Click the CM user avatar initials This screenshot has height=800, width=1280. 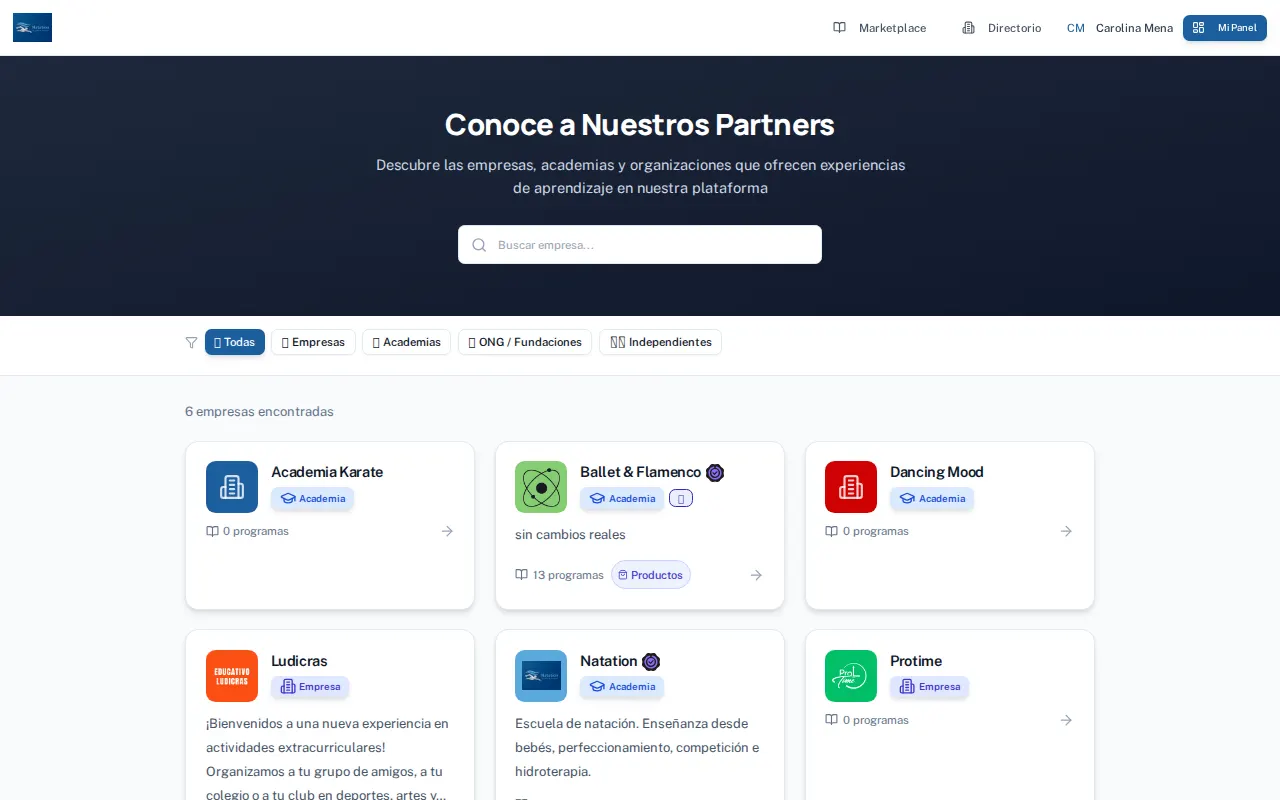point(1076,28)
